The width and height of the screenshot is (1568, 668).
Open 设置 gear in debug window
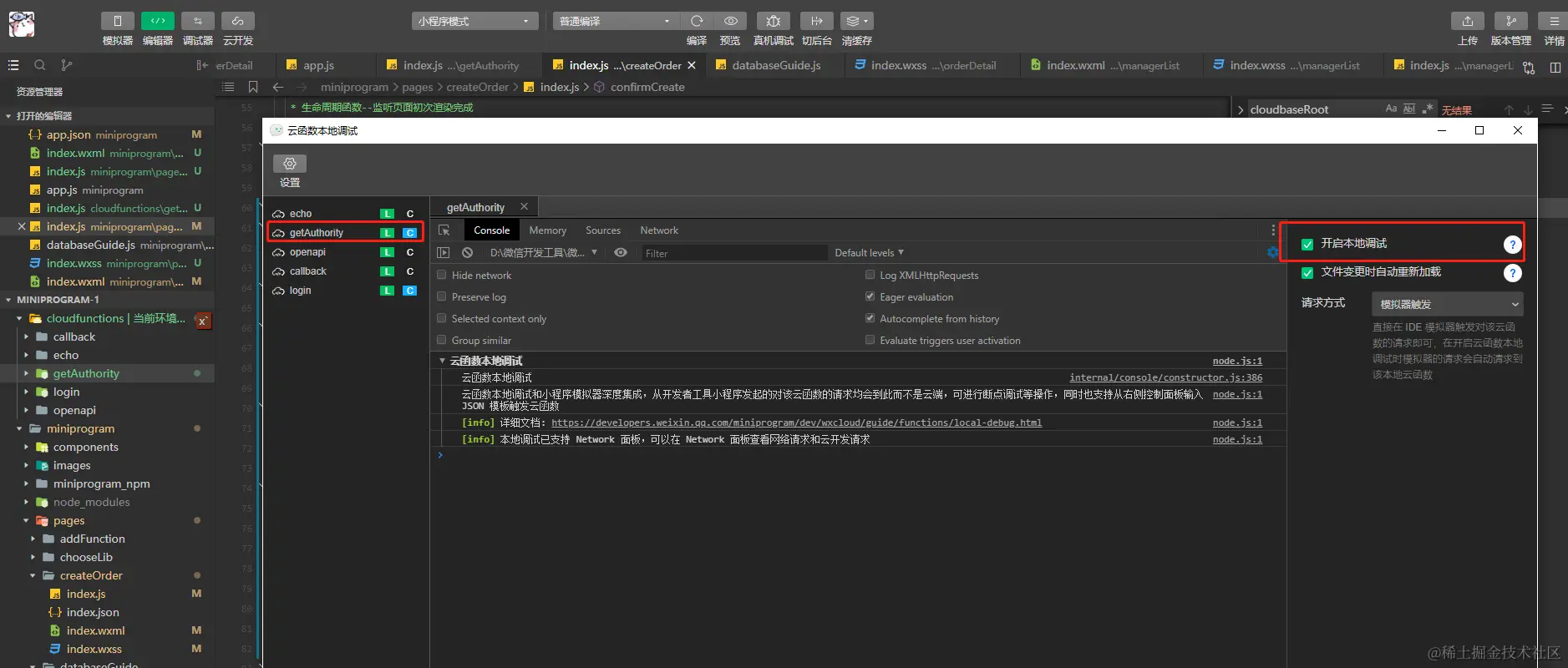pos(290,164)
